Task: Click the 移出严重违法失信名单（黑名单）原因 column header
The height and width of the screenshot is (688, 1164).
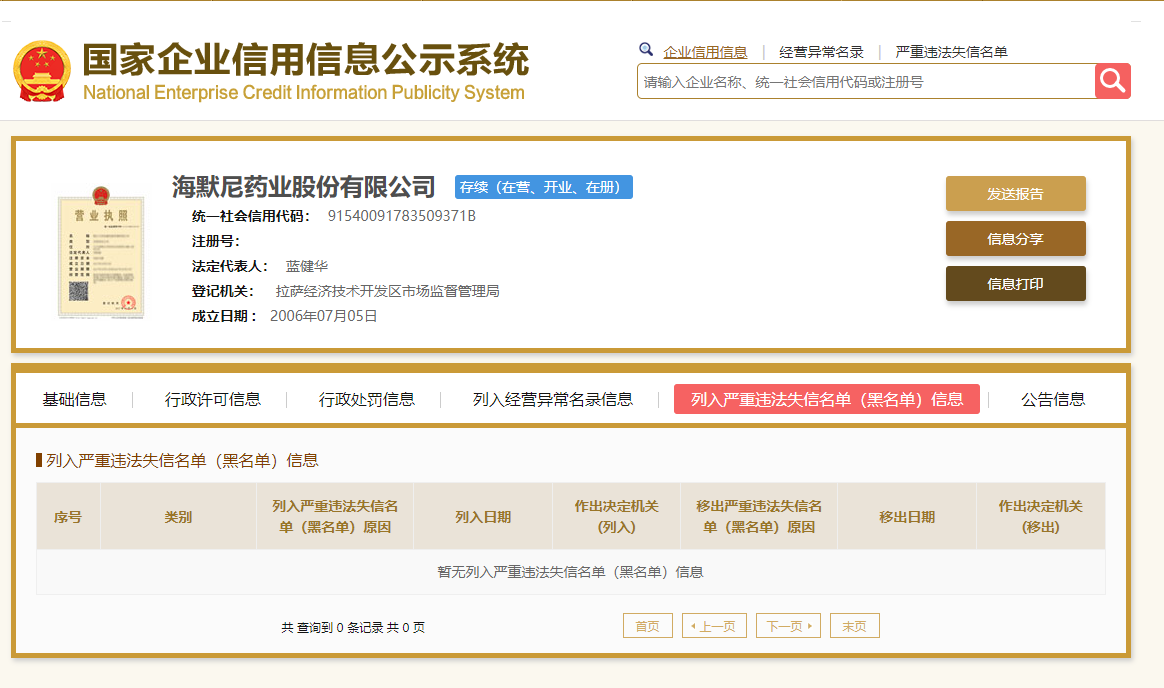Action: (x=759, y=517)
